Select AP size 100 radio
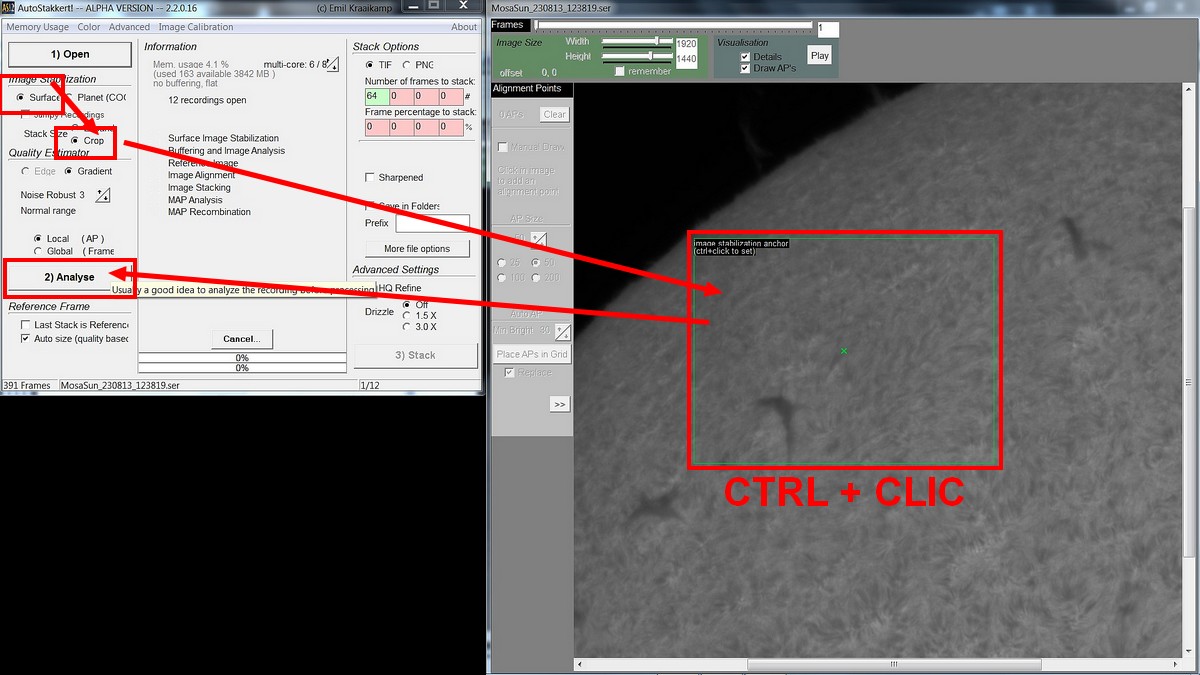1200x675 pixels. point(503,277)
